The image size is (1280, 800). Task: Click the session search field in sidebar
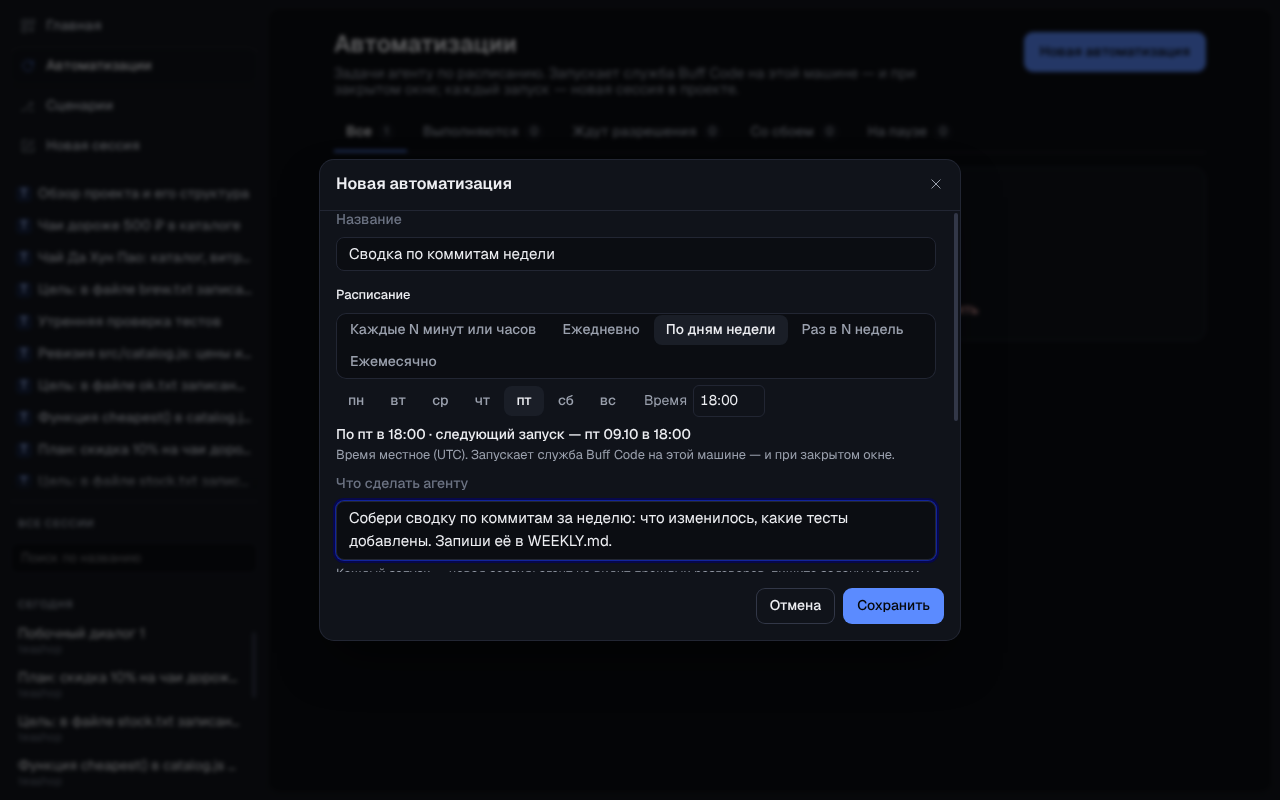click(x=135, y=557)
